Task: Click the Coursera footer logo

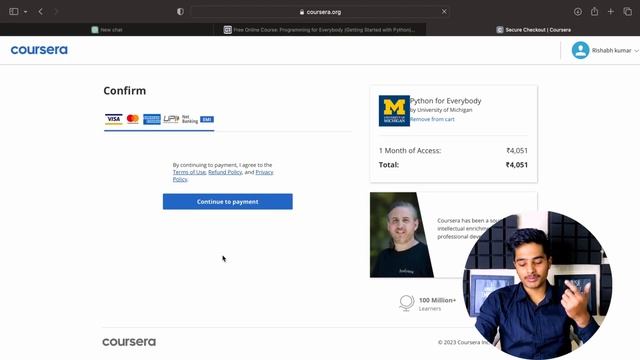Action: tap(129, 342)
